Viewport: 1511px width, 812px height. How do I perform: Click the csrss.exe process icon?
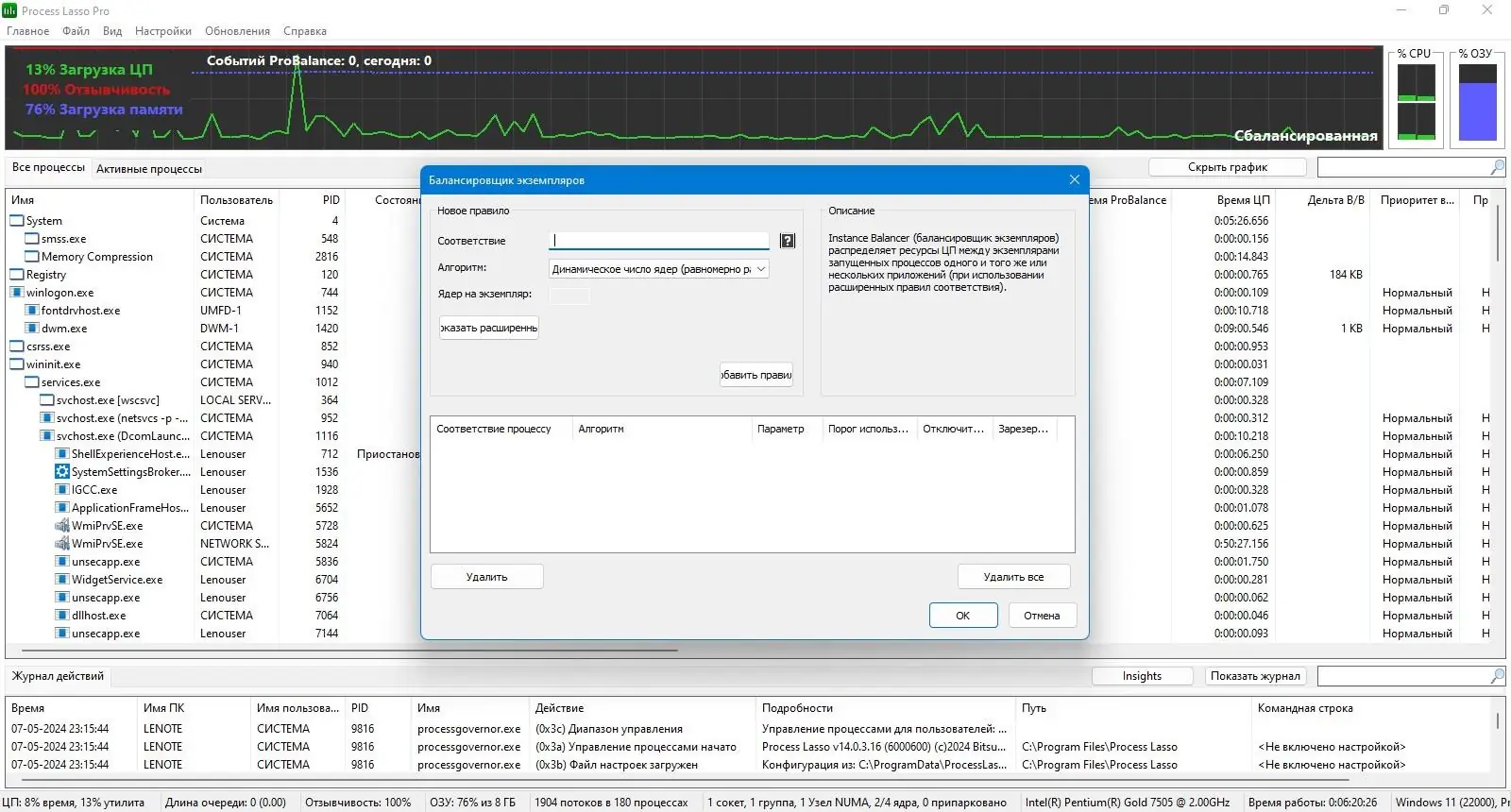pyautogui.click(x=17, y=347)
